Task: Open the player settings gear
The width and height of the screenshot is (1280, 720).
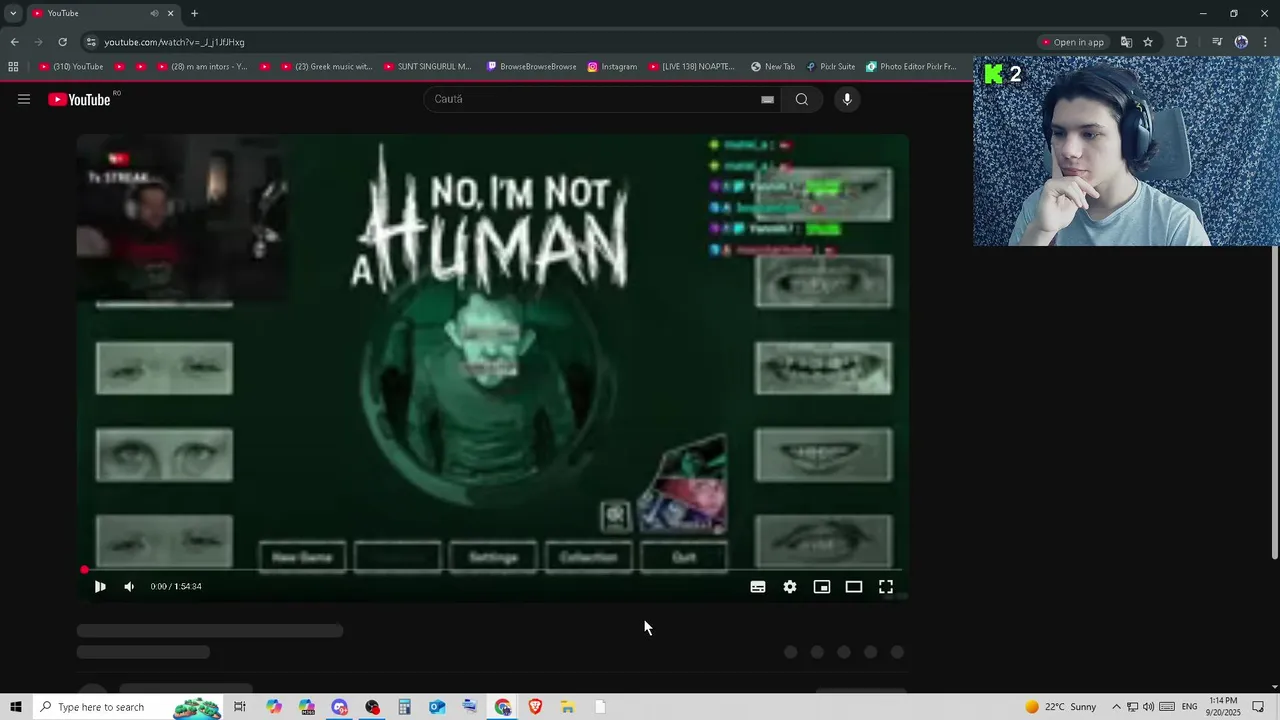Action: (x=790, y=587)
